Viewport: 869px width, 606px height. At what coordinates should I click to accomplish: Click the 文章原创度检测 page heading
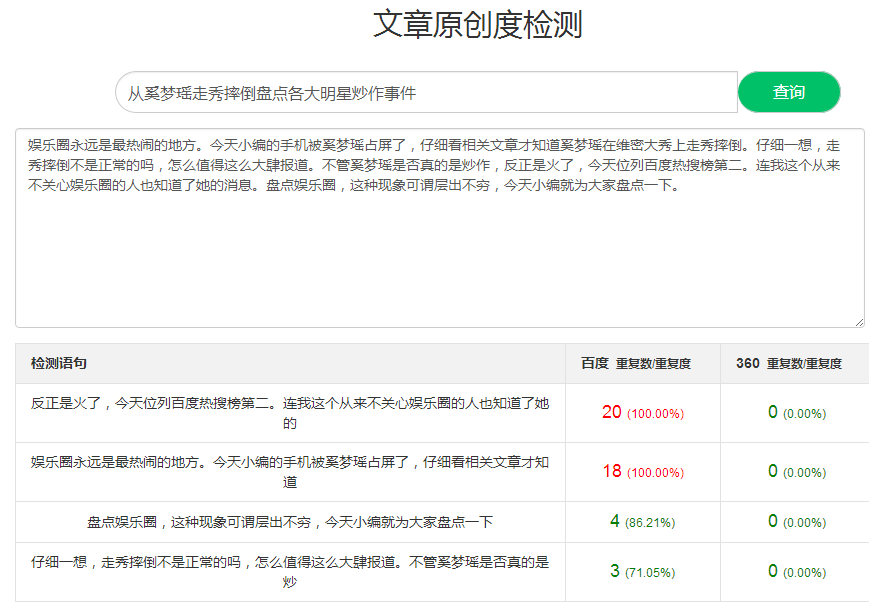(477, 24)
